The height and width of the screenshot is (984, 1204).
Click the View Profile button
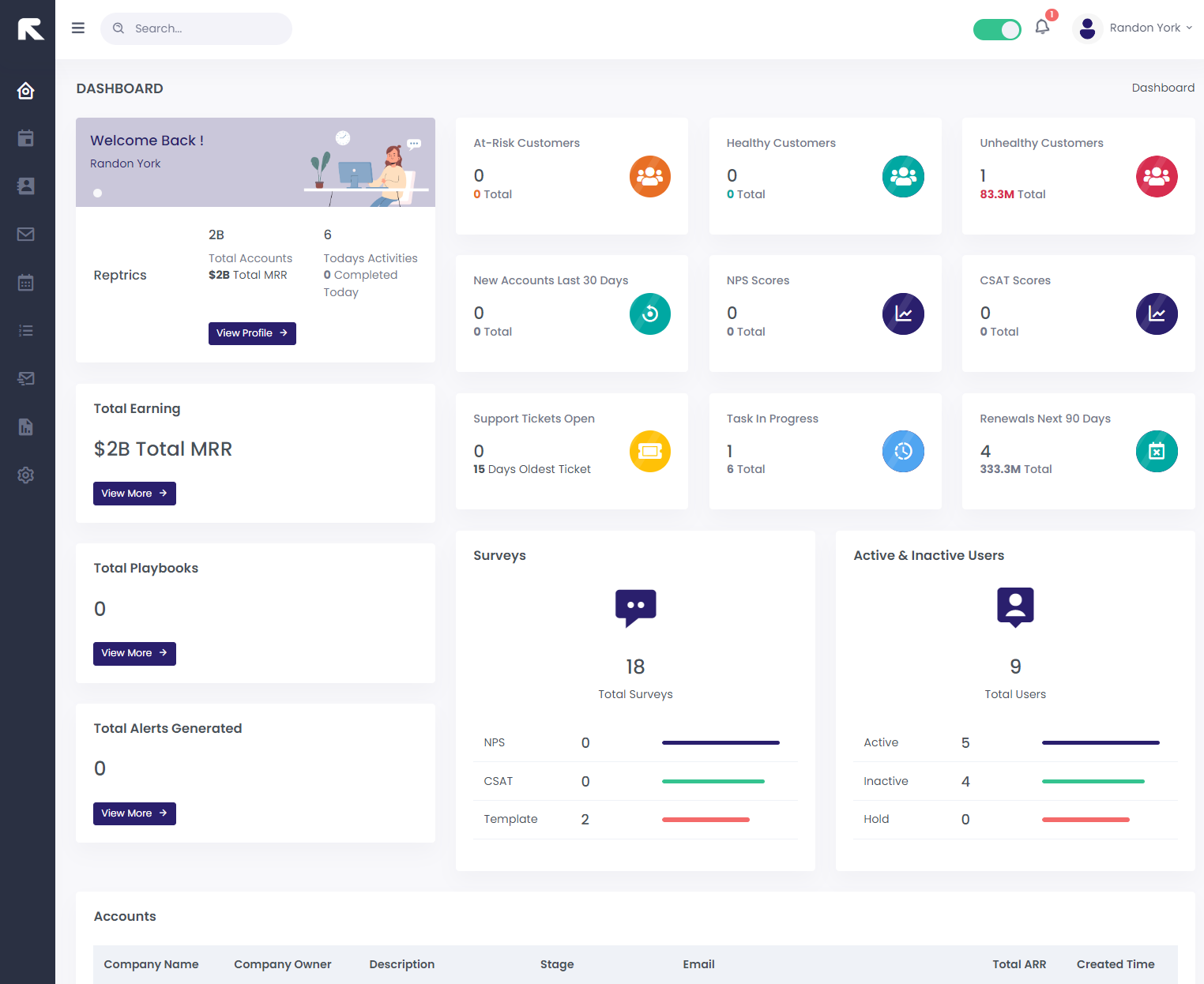(252, 333)
